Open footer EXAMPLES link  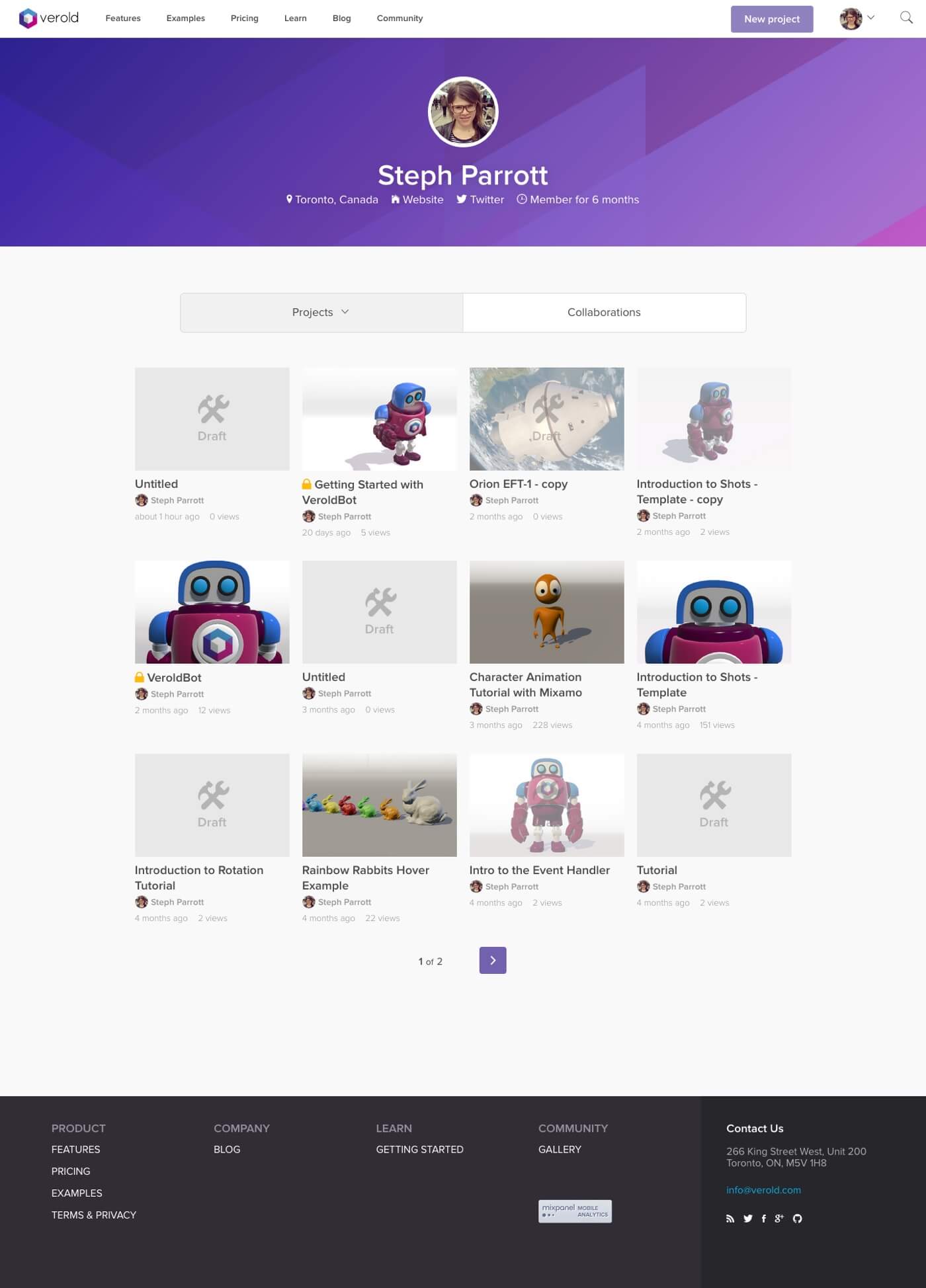(x=77, y=1193)
